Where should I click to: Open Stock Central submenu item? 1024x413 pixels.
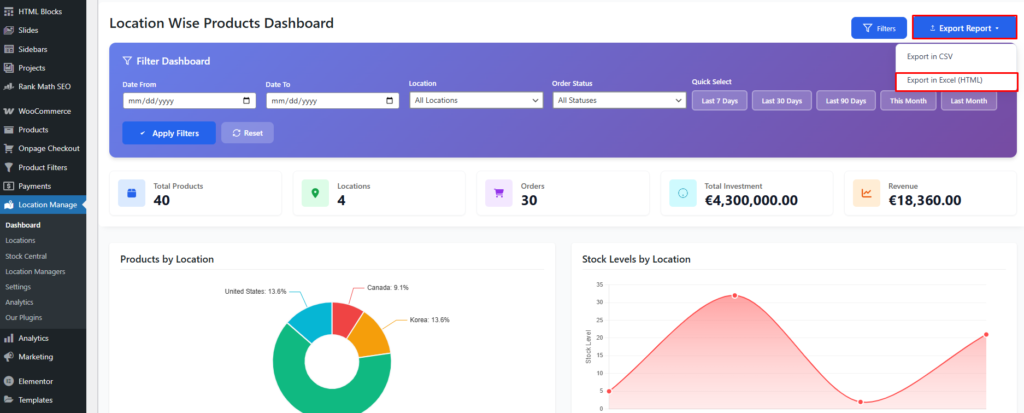pyautogui.click(x=27, y=256)
